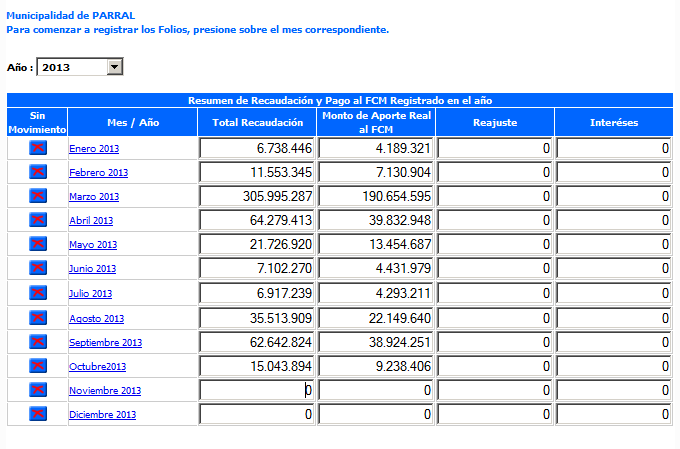The width and height of the screenshot is (680, 449).
Task: Click Noviembre 2013 Total Recaudación field
Action: pyautogui.click(x=258, y=390)
